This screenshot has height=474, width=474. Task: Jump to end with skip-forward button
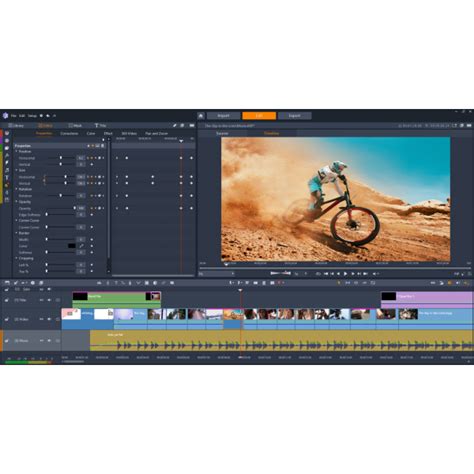point(365,274)
